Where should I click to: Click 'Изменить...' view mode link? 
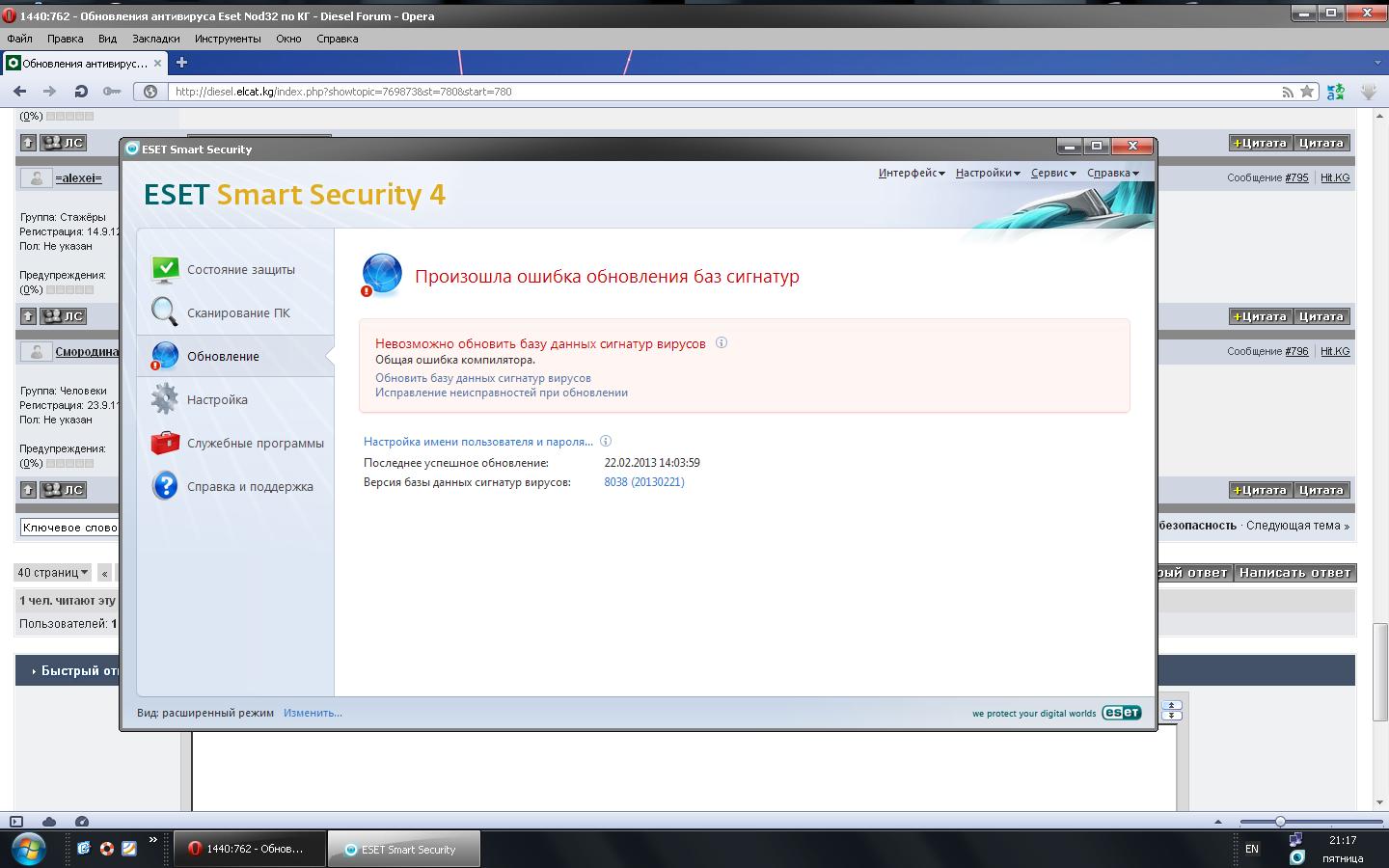coord(313,713)
